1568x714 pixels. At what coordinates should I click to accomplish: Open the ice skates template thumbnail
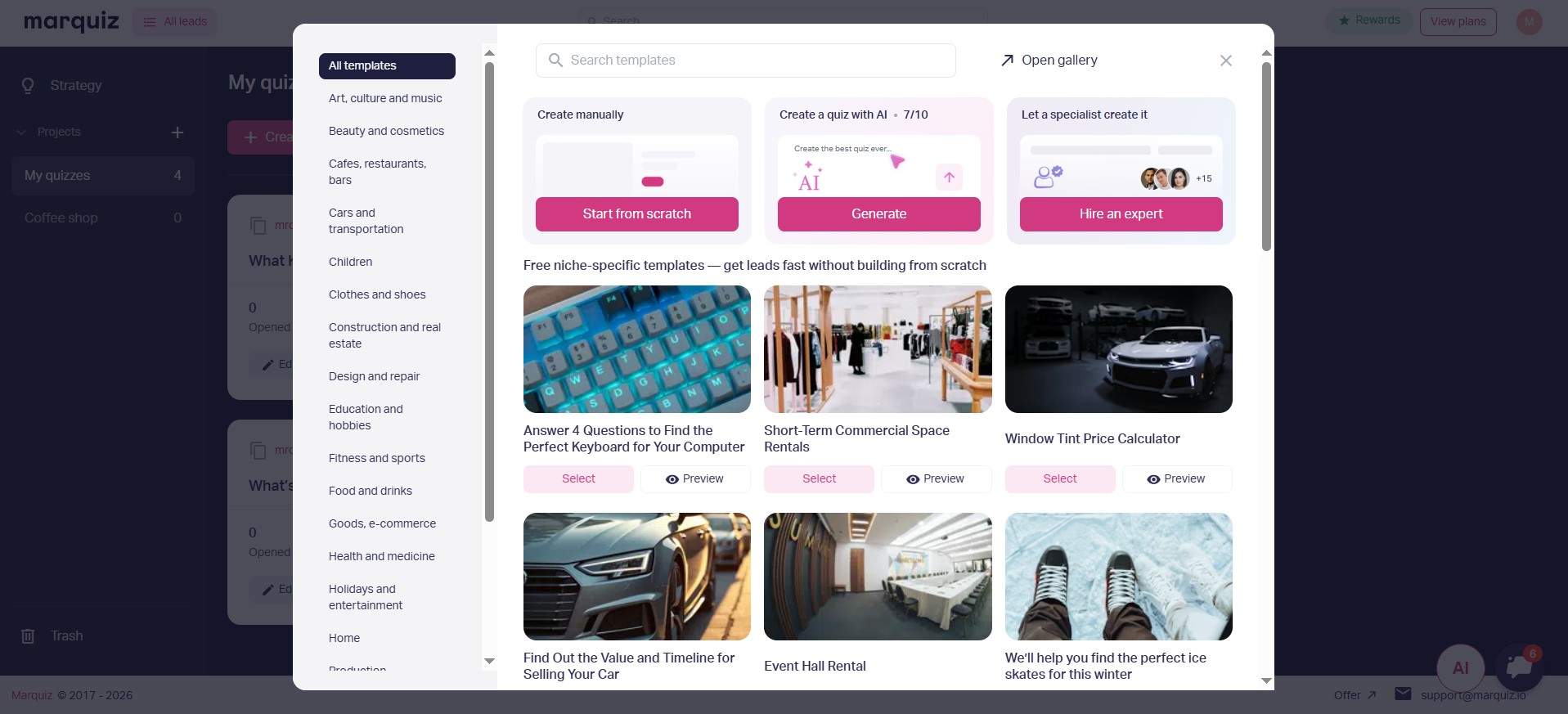click(x=1119, y=577)
